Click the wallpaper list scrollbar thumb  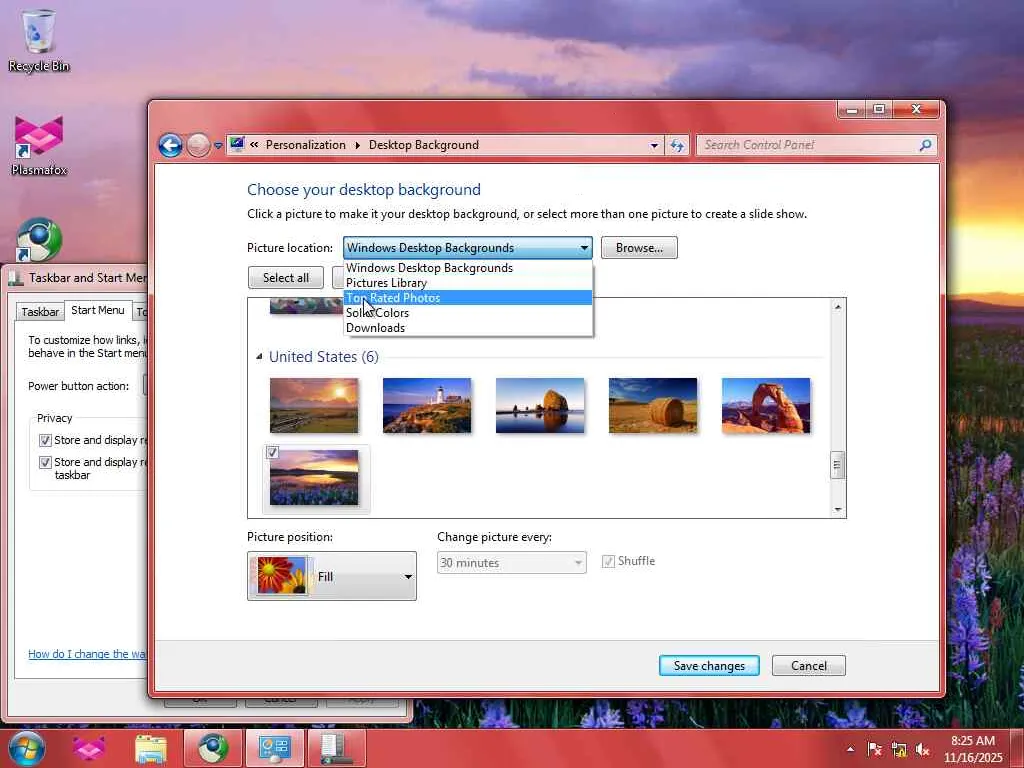(x=838, y=465)
